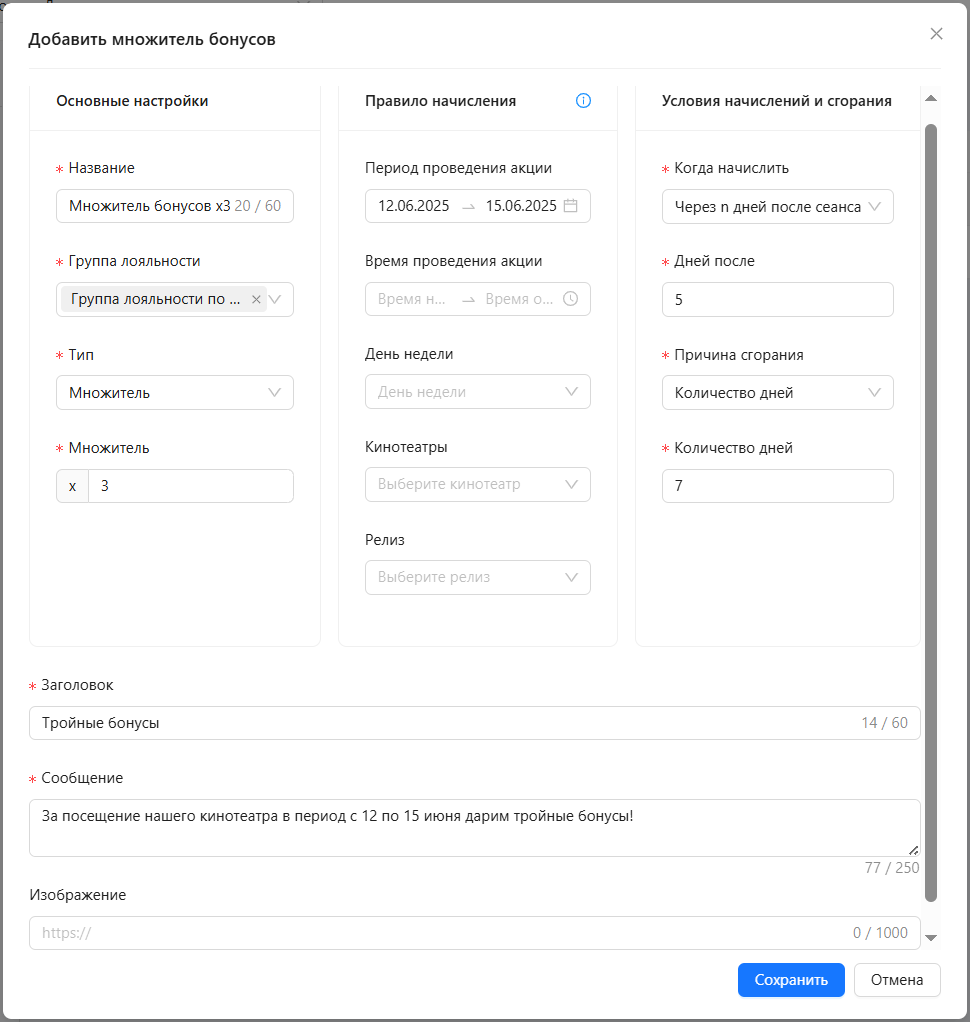Viewport: 970px width, 1022px height.
Task: Click the Отмена button
Action: point(897,980)
